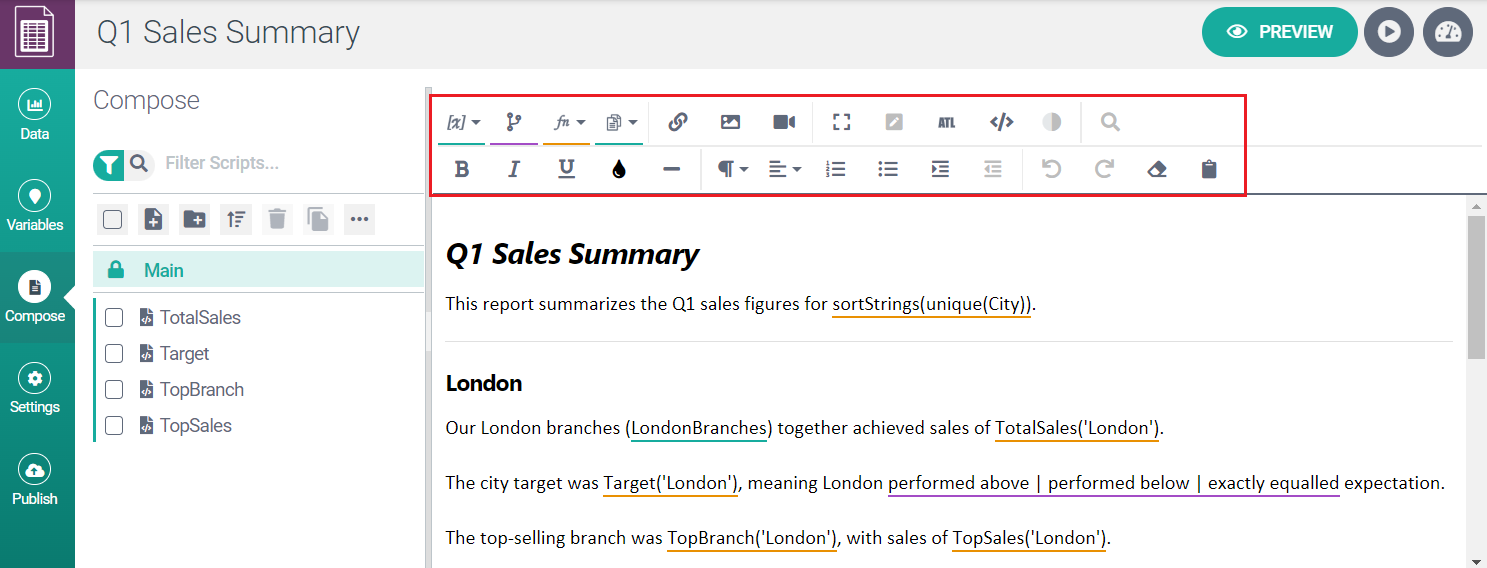This screenshot has width=1487, height=568.
Task: Click the insert video icon
Action: [784, 122]
